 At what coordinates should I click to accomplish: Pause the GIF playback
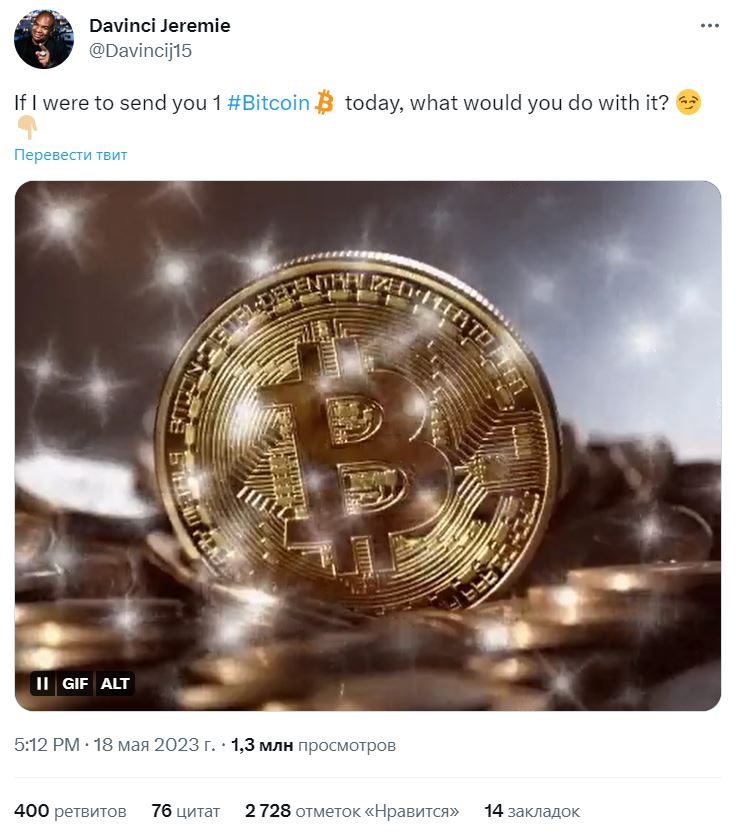(43, 683)
